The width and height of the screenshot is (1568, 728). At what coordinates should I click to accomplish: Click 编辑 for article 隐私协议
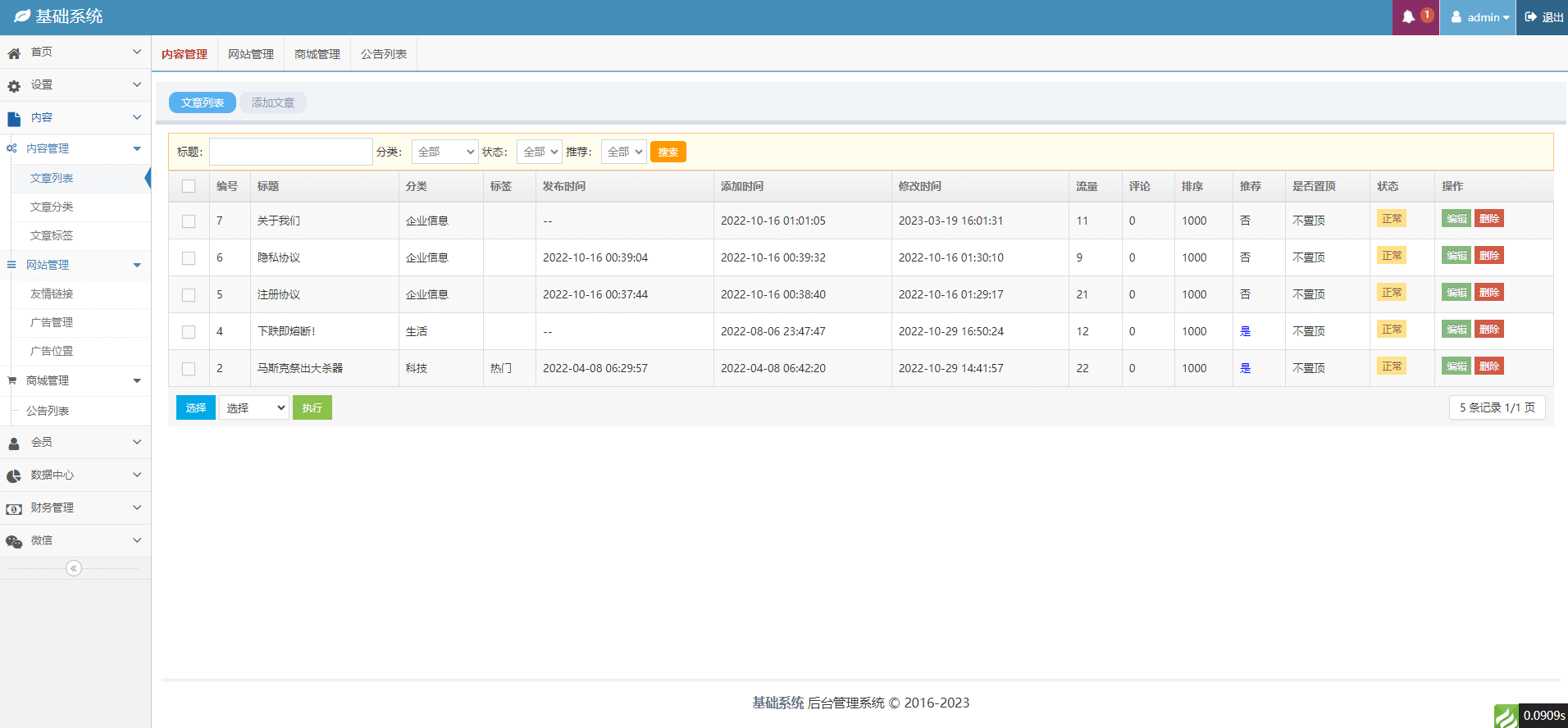coord(1456,256)
